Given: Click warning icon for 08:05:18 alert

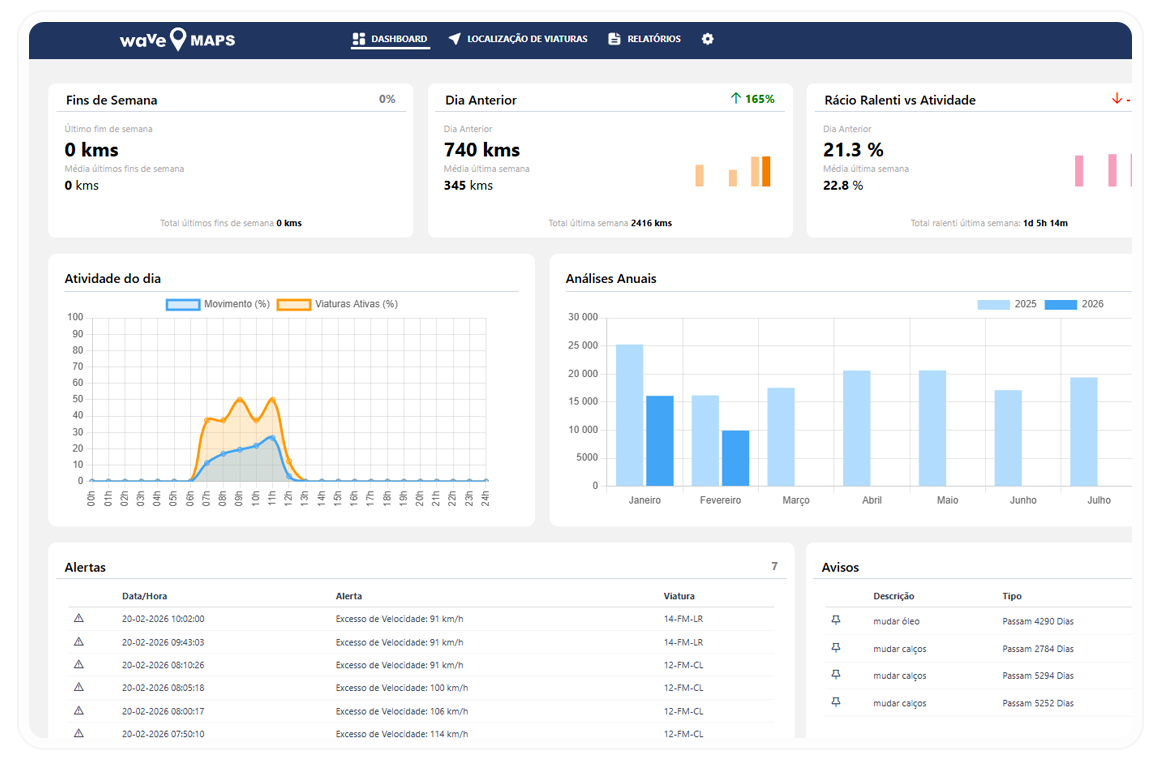Looking at the screenshot, I should (x=79, y=687).
